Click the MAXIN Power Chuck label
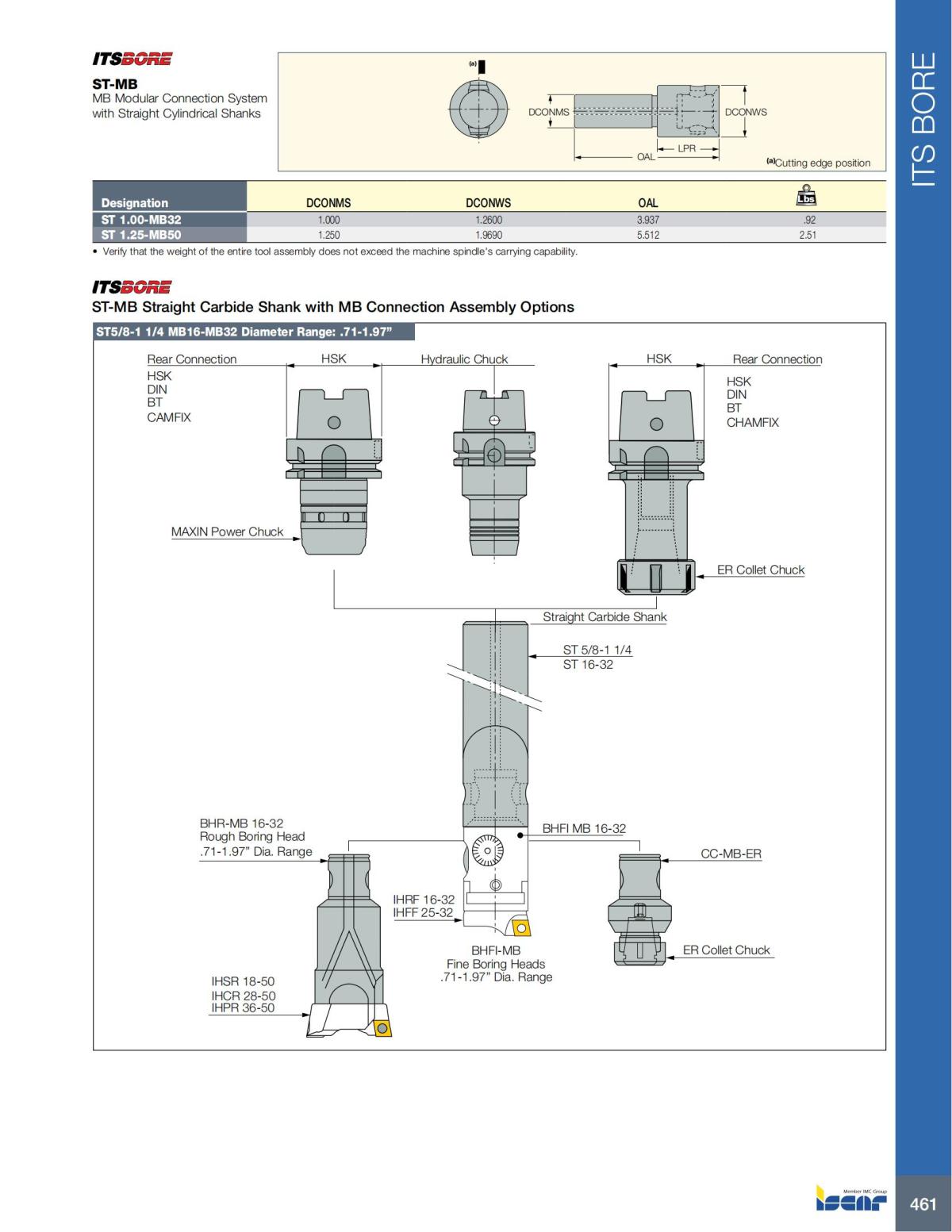 click(x=227, y=532)
